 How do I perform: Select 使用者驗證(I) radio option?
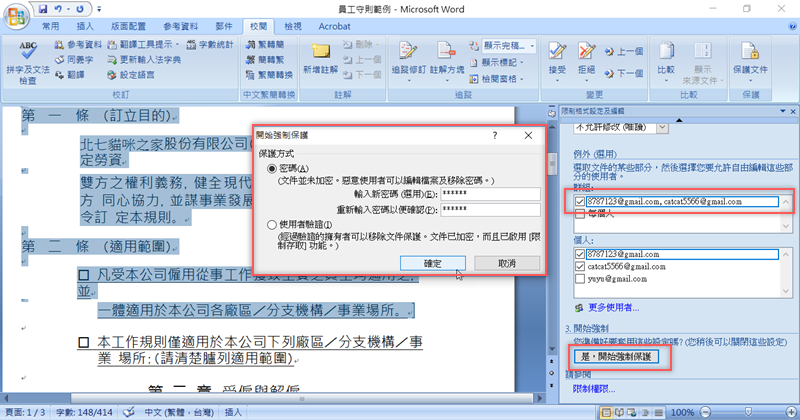272,225
